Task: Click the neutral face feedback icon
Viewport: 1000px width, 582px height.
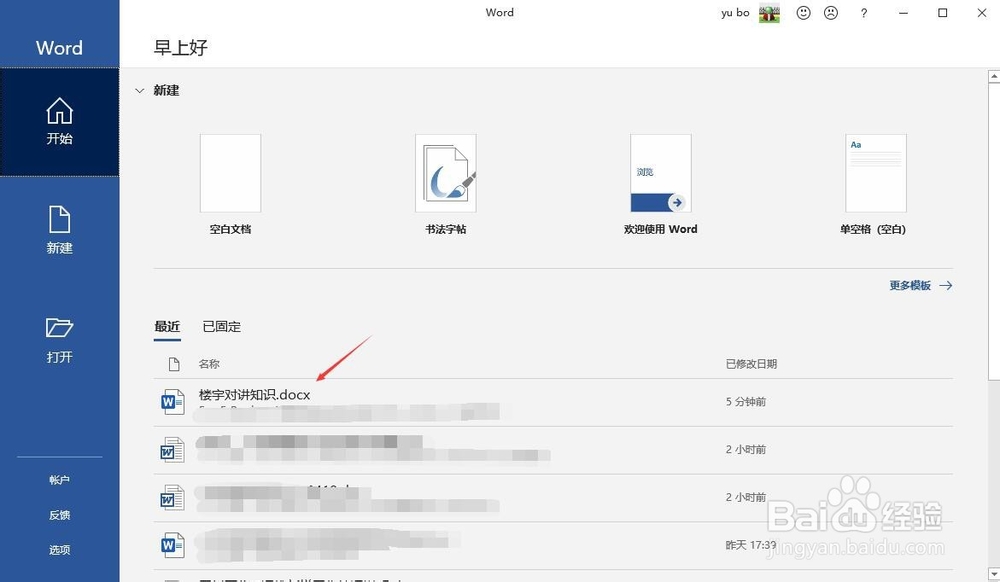Action: tap(831, 13)
